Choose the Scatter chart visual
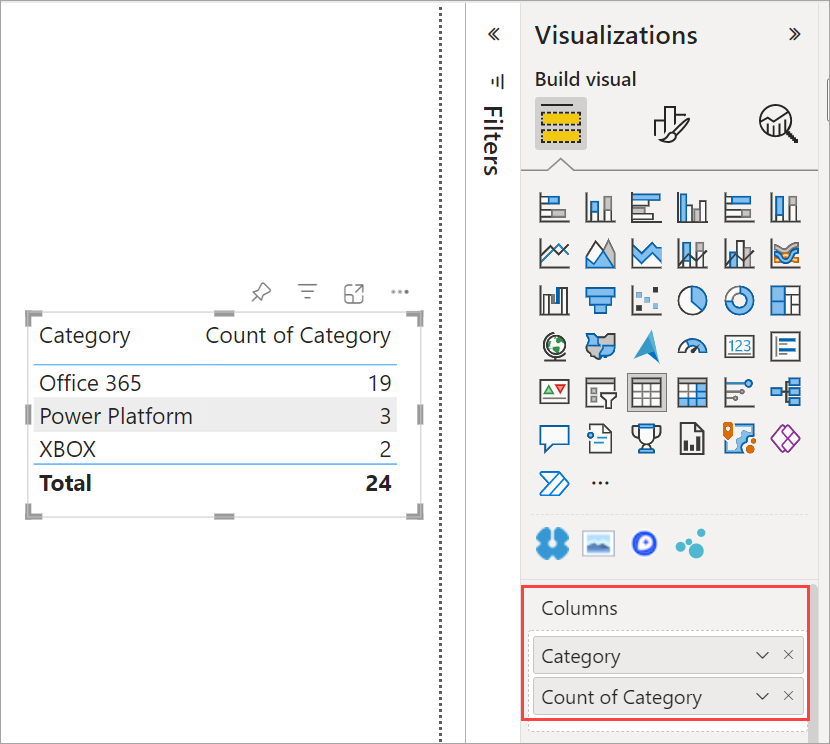The image size is (830, 744). pyautogui.click(x=646, y=300)
